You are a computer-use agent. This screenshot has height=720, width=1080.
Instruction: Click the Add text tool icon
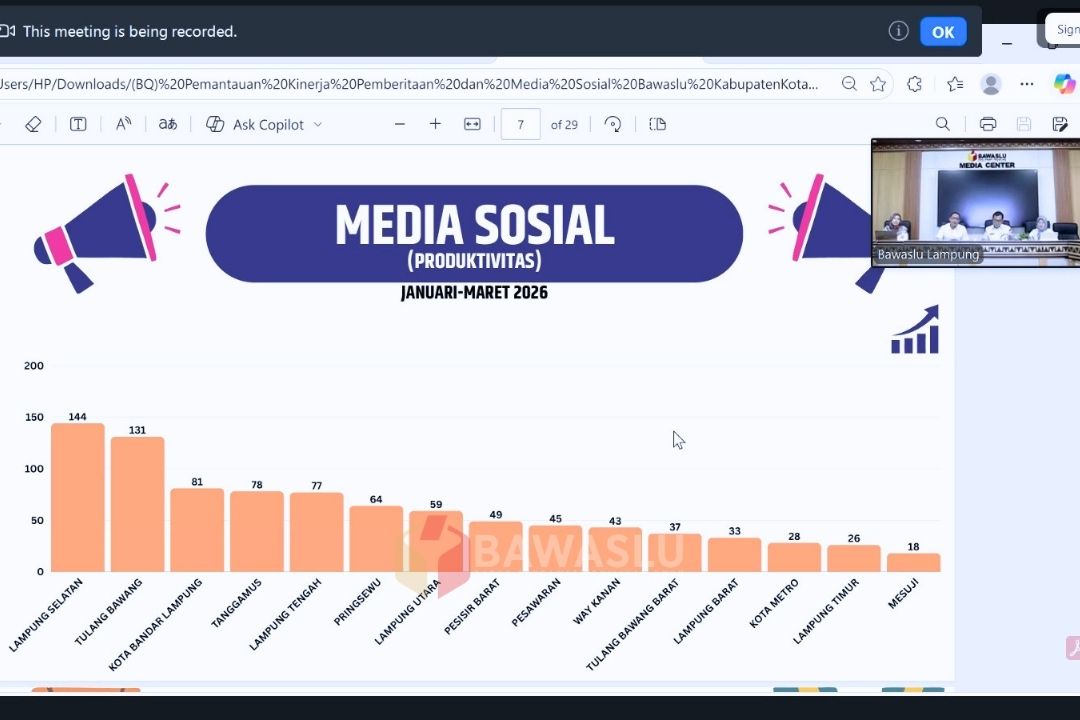(x=78, y=124)
